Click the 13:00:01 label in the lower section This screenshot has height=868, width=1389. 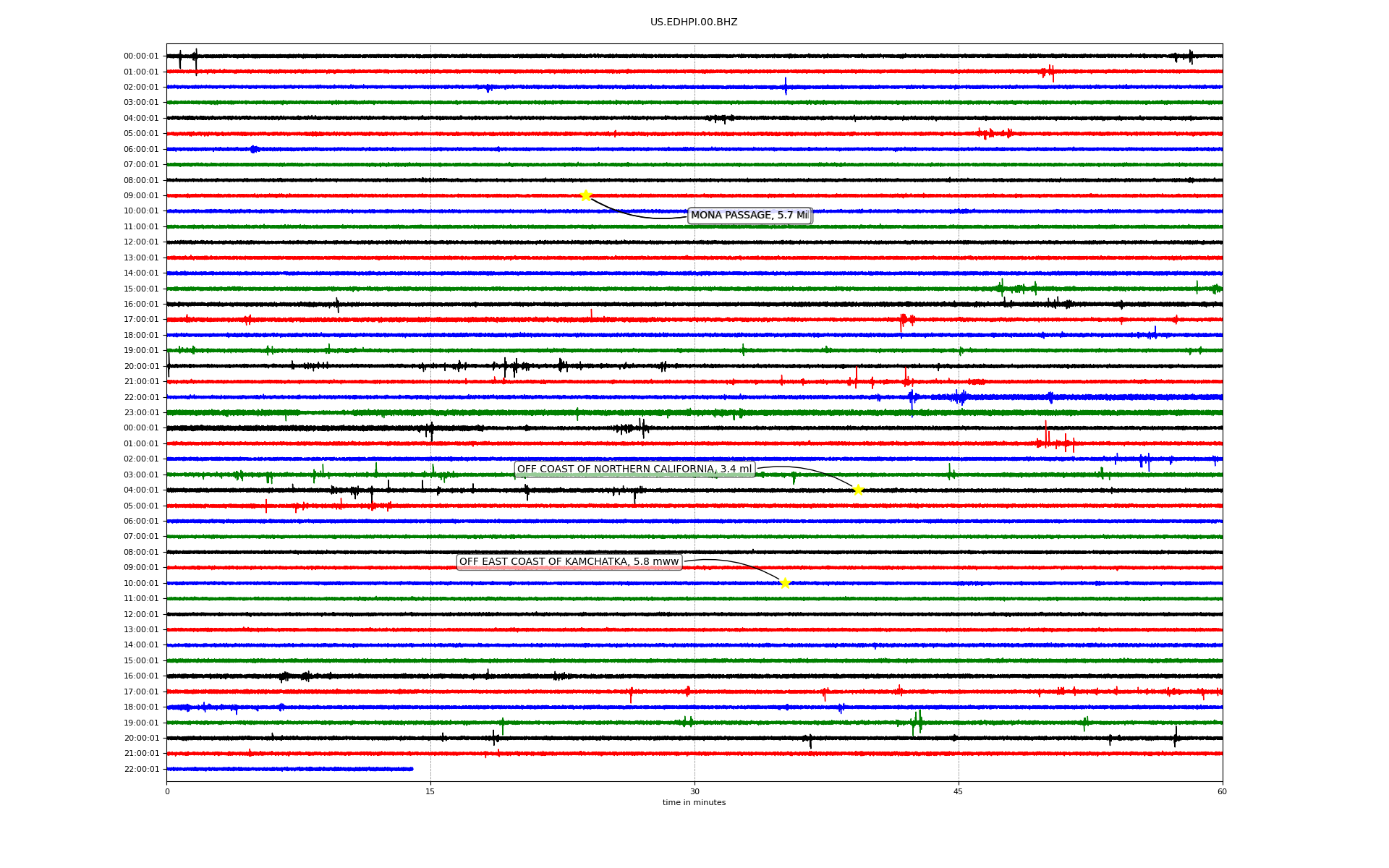(141, 629)
